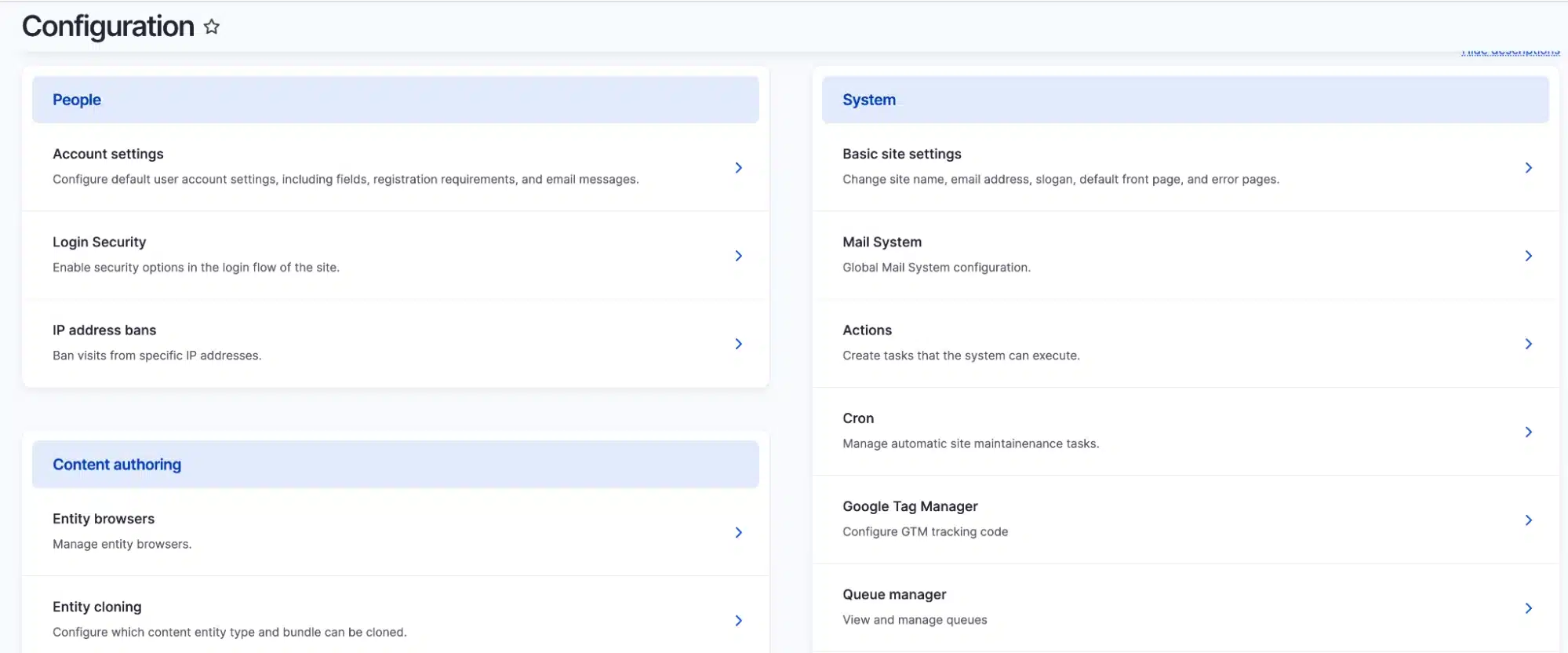Click 'Create tasks that the system can execute.'

point(961,355)
